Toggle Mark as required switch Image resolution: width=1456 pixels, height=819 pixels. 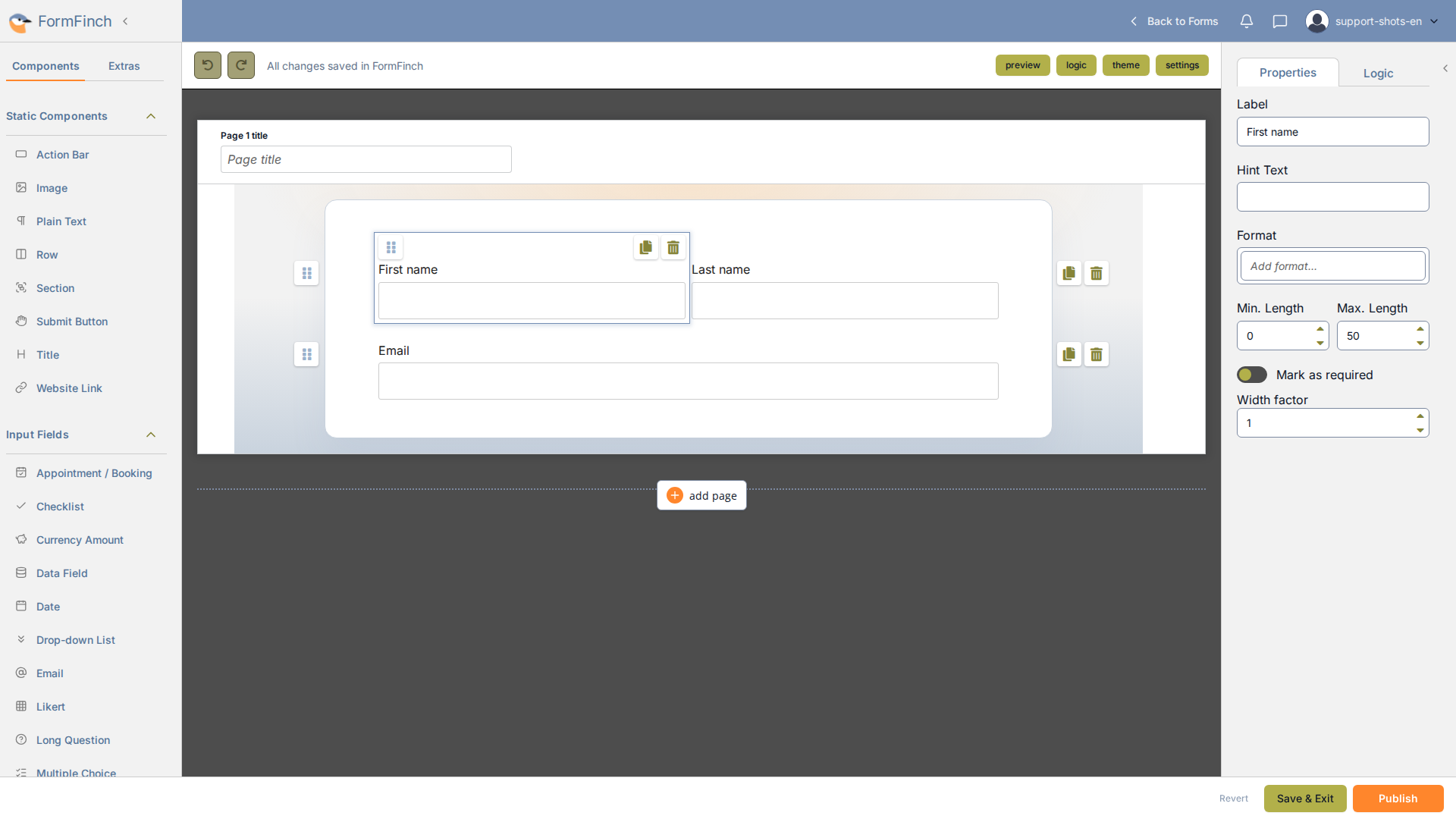(1252, 375)
